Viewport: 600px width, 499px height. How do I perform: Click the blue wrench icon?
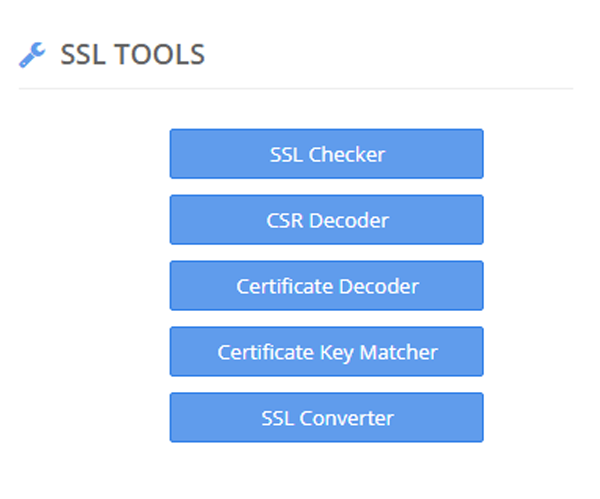click(x=32, y=55)
